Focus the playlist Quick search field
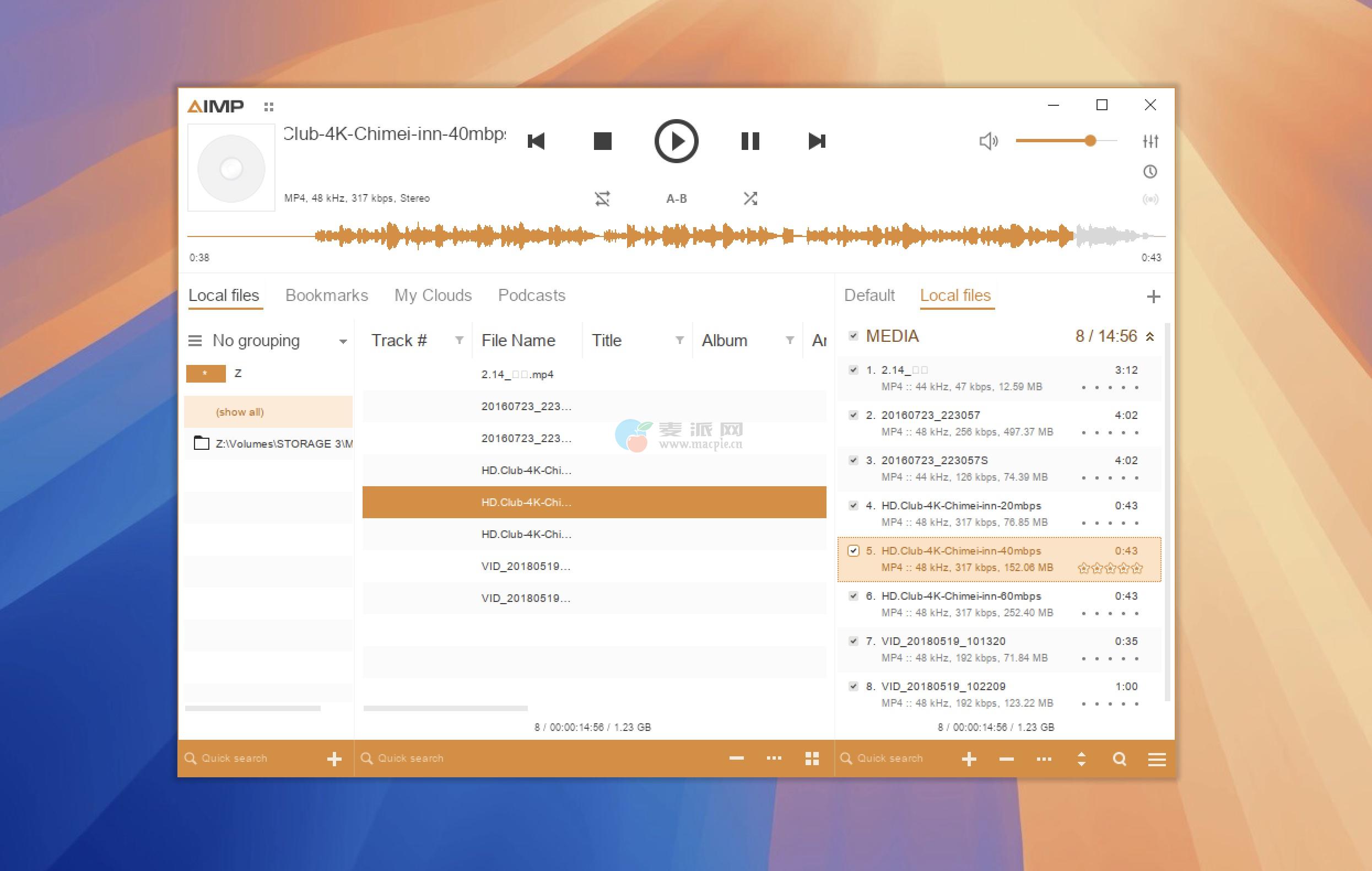1372x871 pixels. [892, 758]
